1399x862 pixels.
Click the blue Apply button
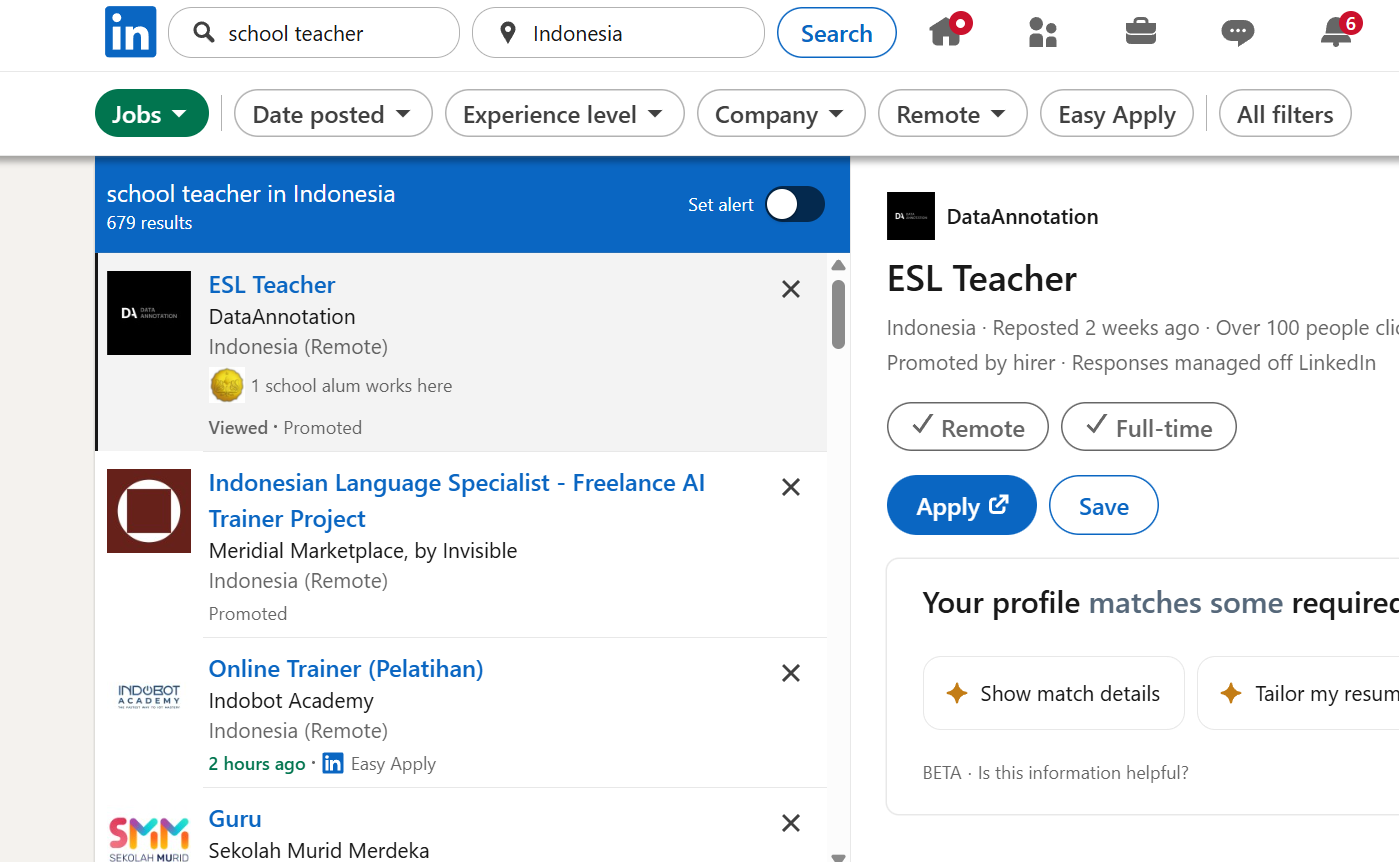click(x=961, y=506)
